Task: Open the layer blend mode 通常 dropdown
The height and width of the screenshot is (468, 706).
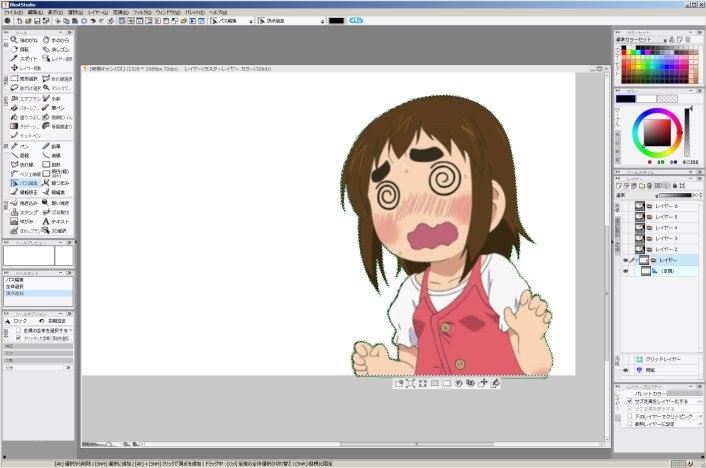Action: pyautogui.click(x=656, y=195)
